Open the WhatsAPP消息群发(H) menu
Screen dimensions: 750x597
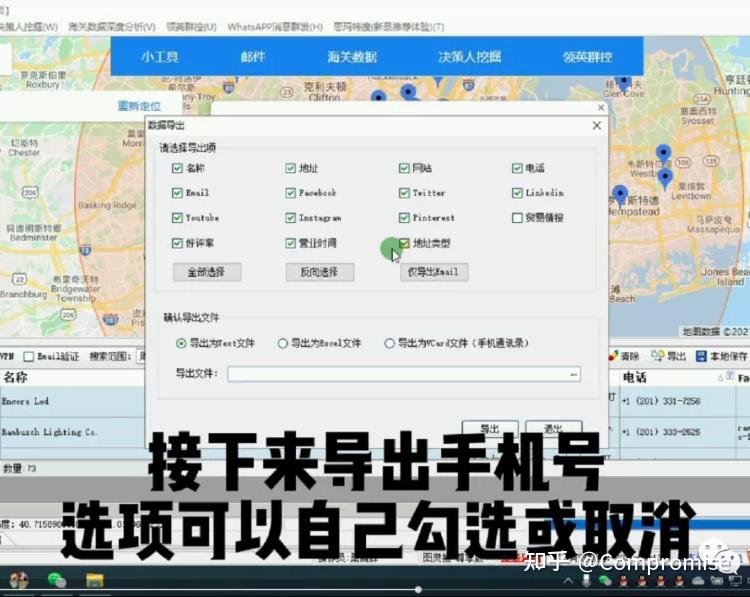pos(275,27)
